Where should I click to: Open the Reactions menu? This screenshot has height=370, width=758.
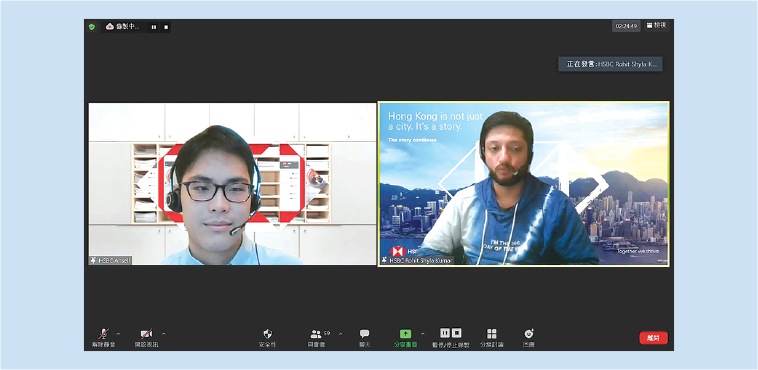tap(528, 337)
